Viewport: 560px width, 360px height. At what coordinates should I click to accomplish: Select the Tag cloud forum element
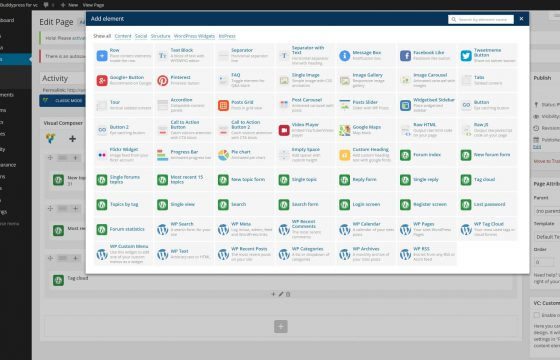coord(488,180)
